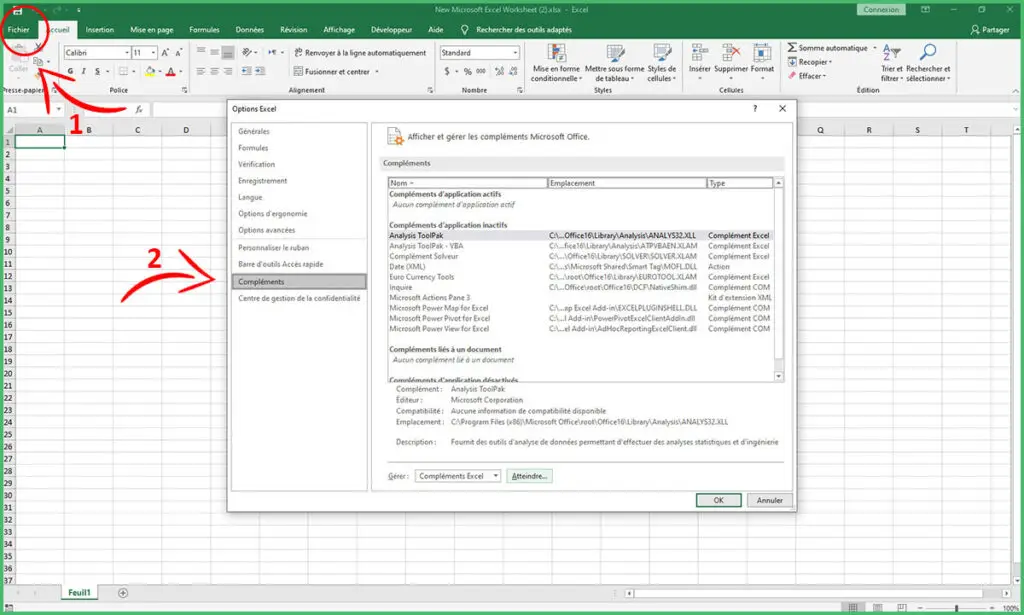This screenshot has width=1024, height=615.
Task: Select Personnaliser le ruban category
Action: (x=274, y=247)
